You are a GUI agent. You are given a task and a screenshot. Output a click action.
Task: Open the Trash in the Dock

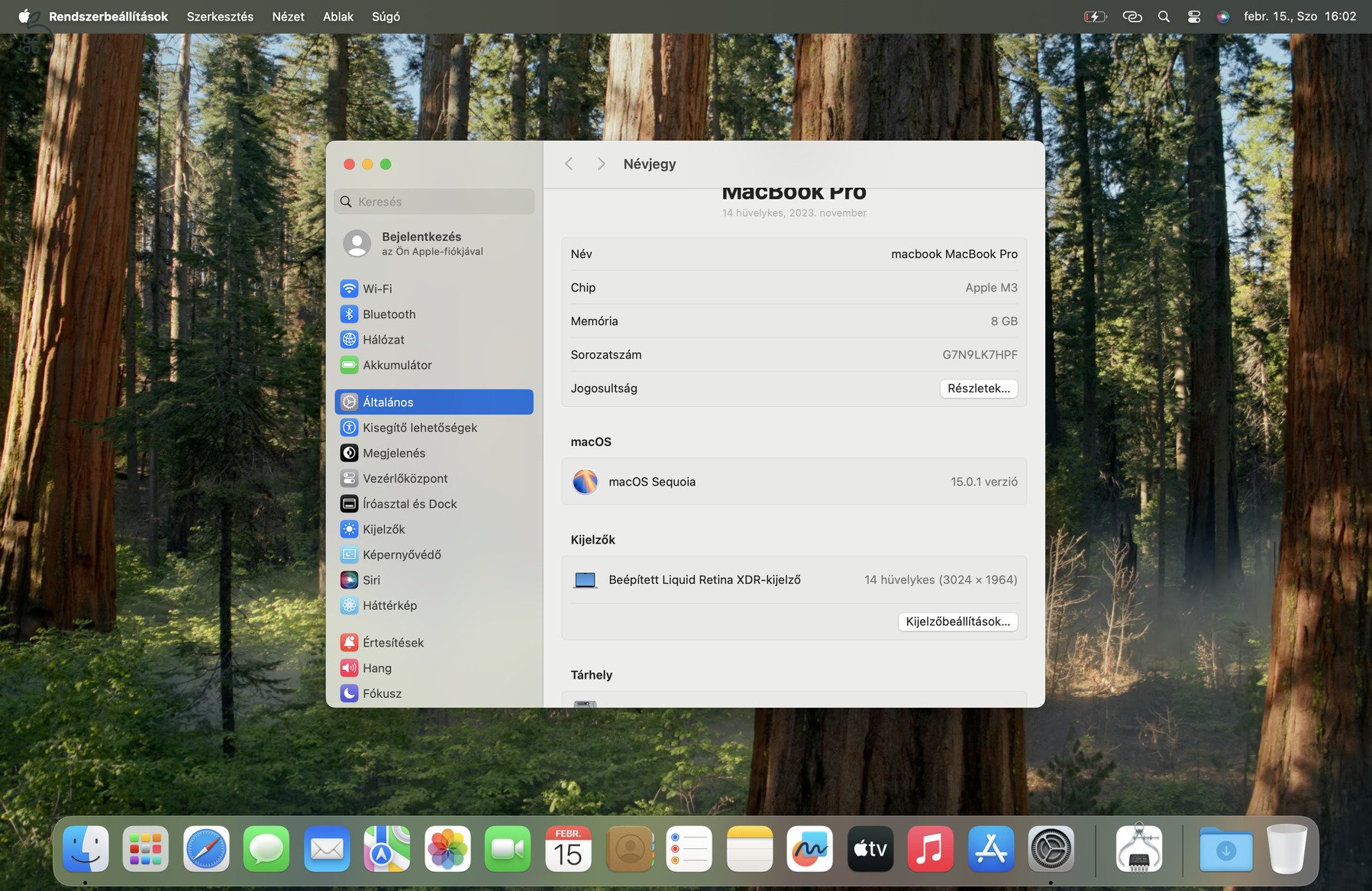pos(1287,848)
